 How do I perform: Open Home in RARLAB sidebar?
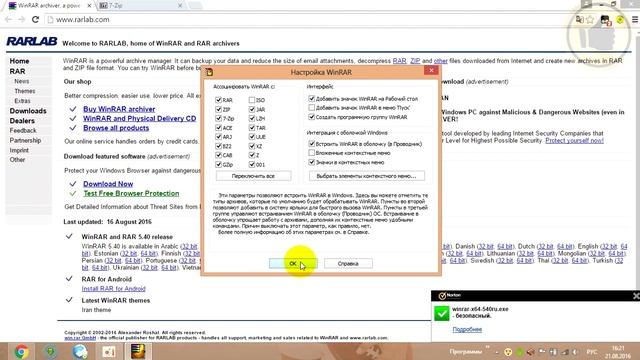click(19, 61)
